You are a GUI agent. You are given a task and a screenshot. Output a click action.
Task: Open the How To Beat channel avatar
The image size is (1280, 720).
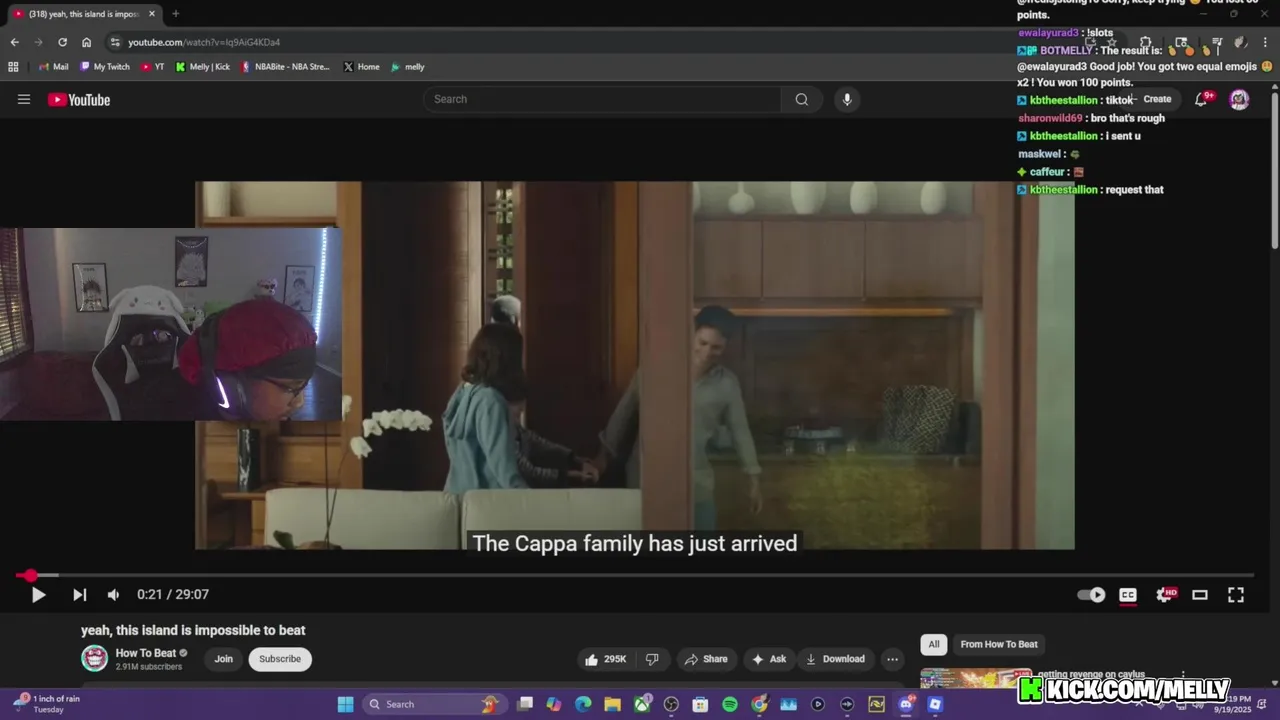pyautogui.click(x=95, y=658)
